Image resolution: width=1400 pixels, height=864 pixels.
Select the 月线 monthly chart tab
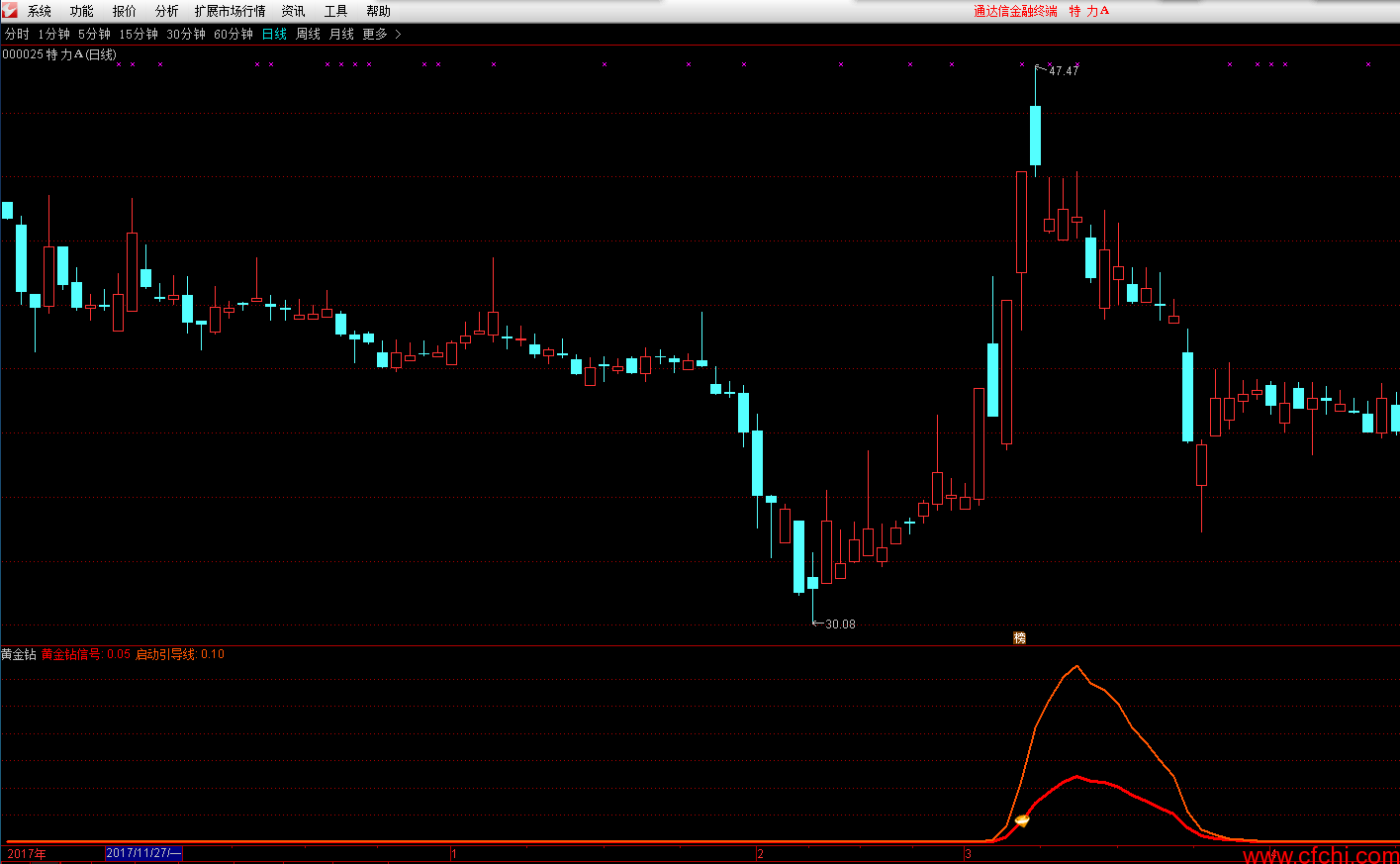coord(341,34)
